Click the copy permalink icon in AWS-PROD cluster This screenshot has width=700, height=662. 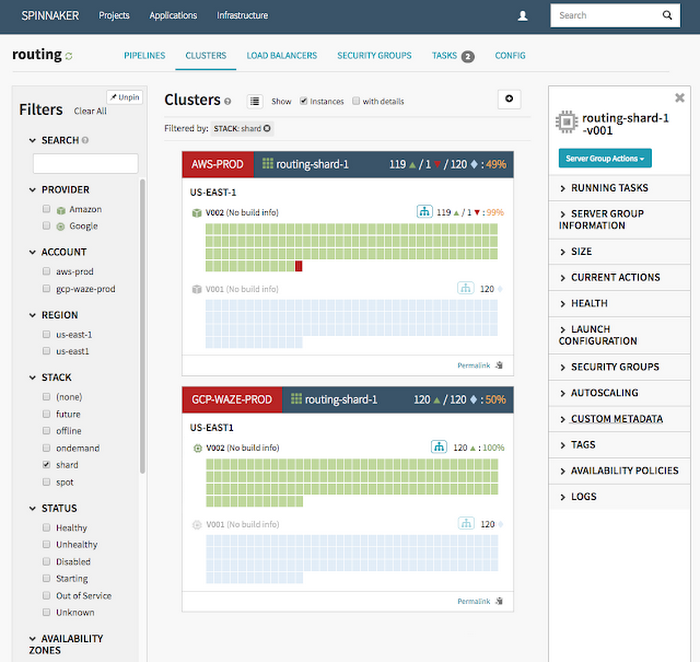[x=499, y=365]
